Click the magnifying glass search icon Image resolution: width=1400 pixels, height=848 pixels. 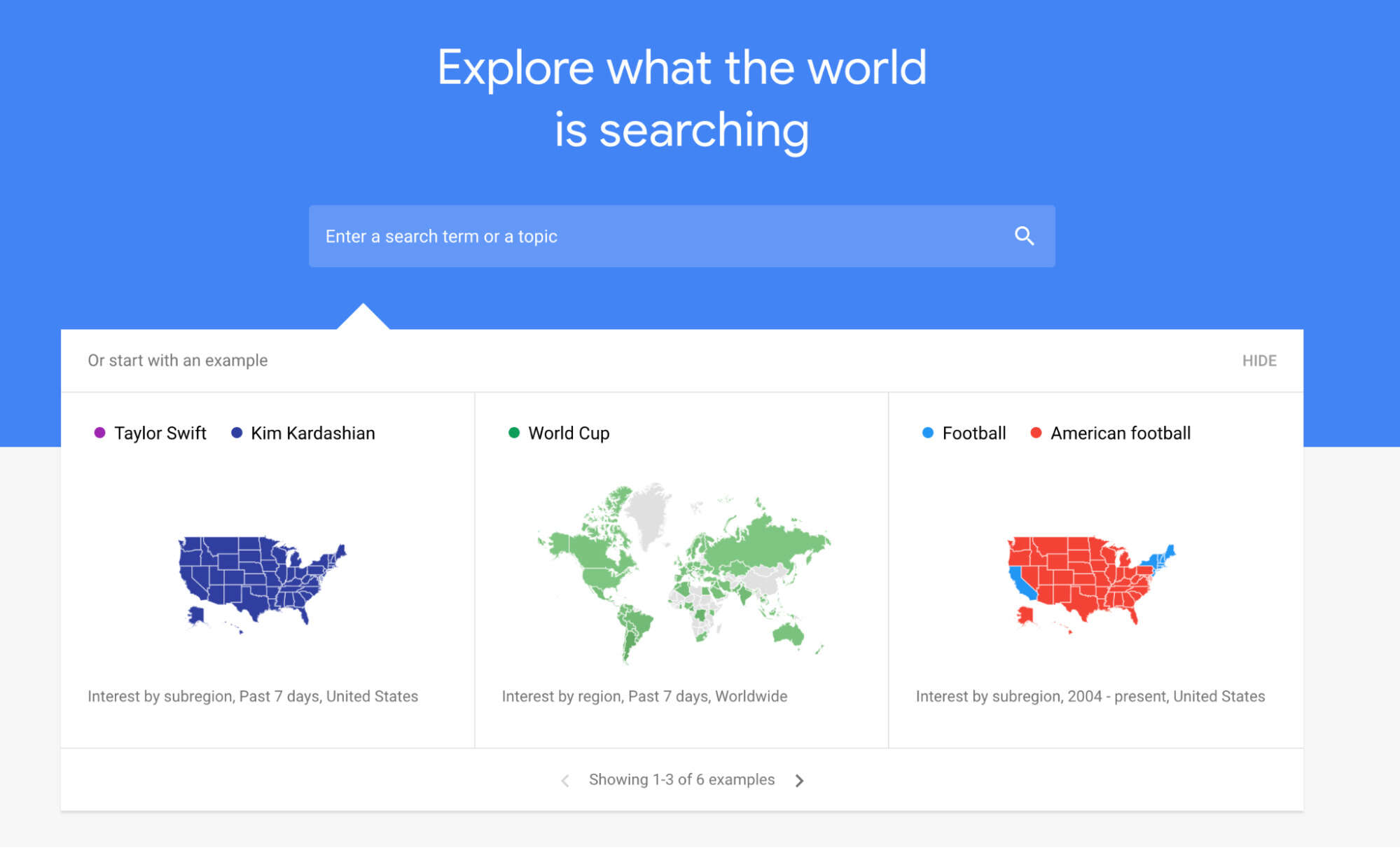[x=1024, y=236]
